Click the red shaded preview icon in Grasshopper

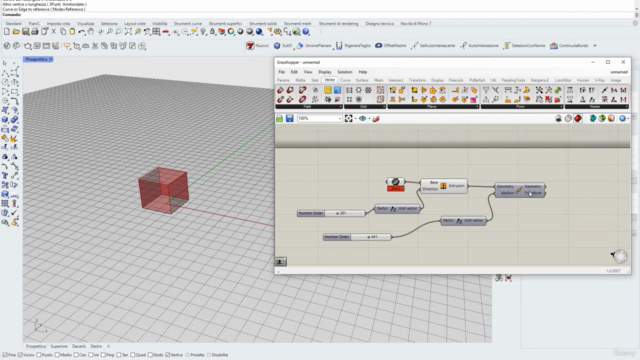[x=578, y=118]
